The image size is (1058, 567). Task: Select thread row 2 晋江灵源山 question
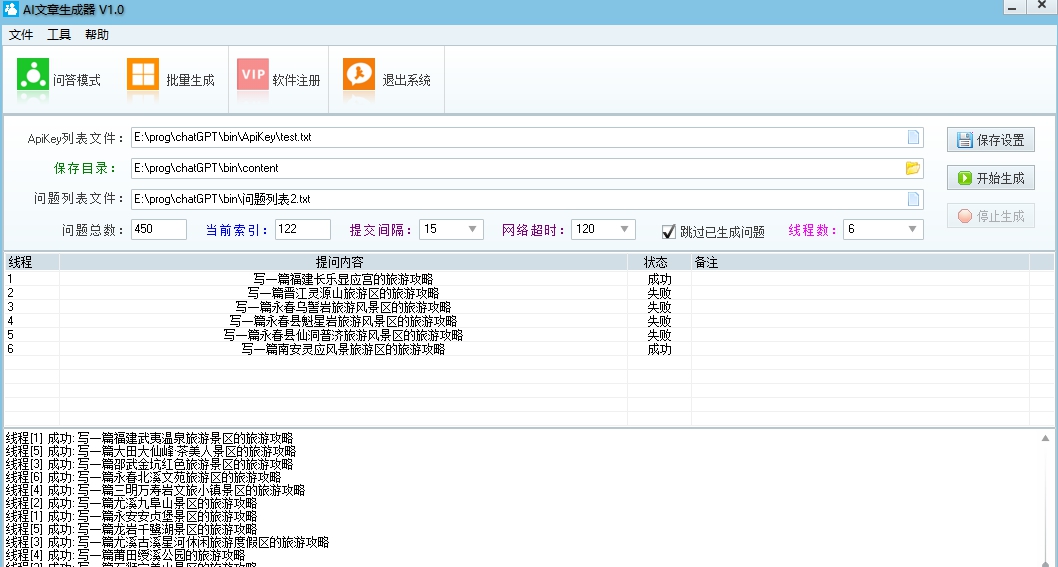click(343, 293)
